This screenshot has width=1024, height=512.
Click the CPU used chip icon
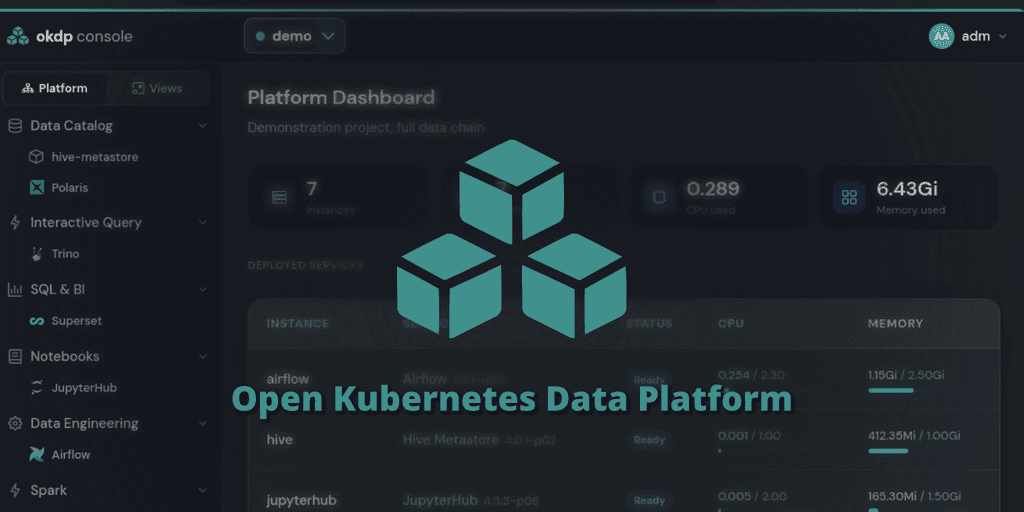[x=660, y=197]
